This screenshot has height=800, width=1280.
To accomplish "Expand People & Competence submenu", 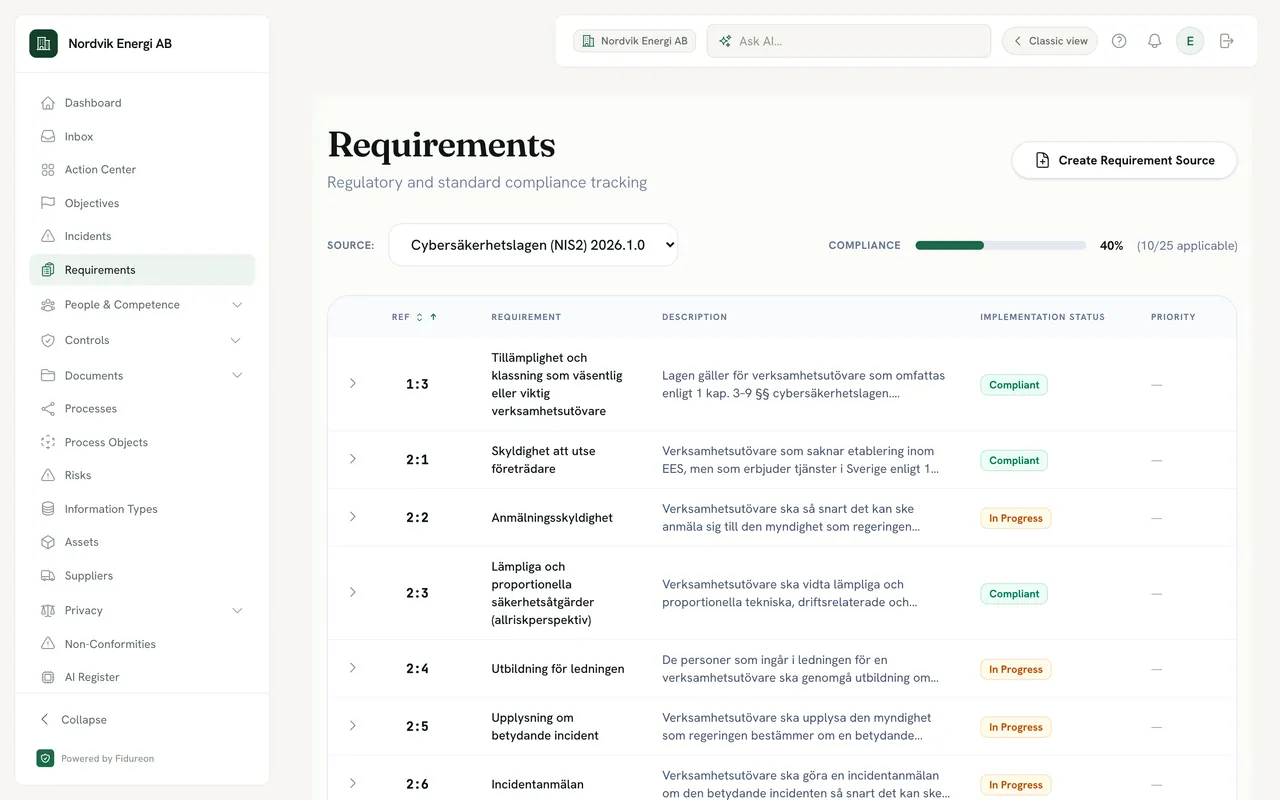I will [x=237, y=305].
